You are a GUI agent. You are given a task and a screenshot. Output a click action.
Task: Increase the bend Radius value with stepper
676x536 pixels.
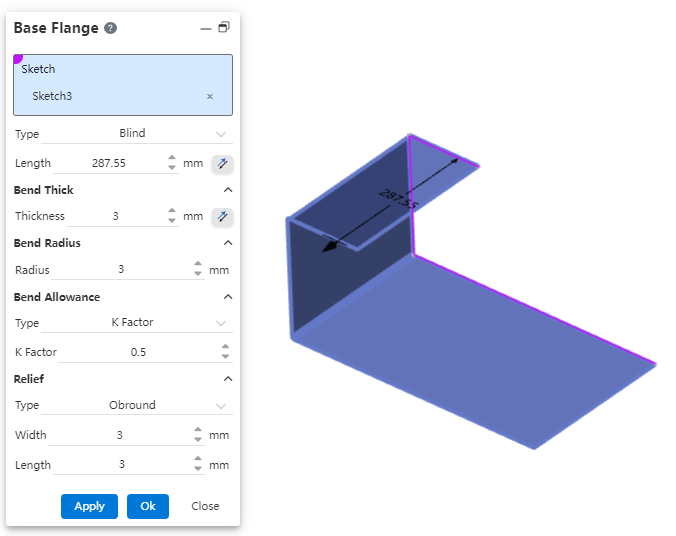tap(198, 265)
